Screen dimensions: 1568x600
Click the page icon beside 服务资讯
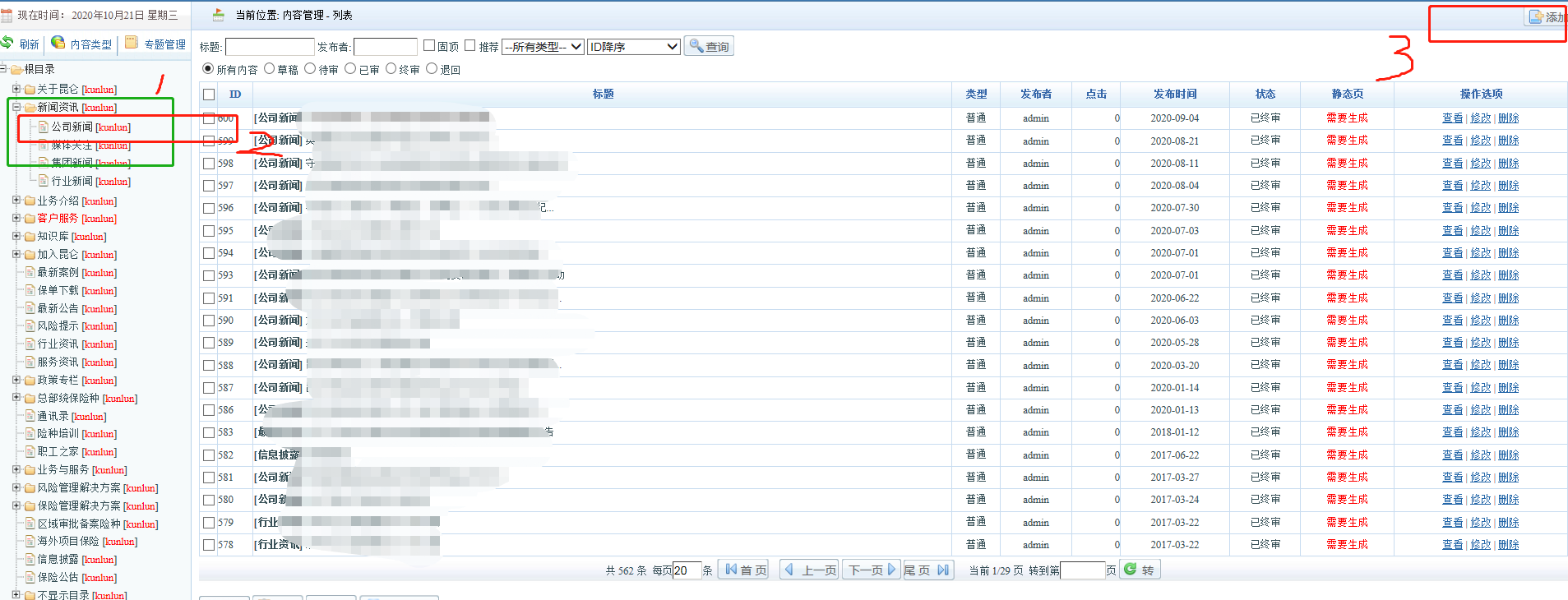point(30,362)
